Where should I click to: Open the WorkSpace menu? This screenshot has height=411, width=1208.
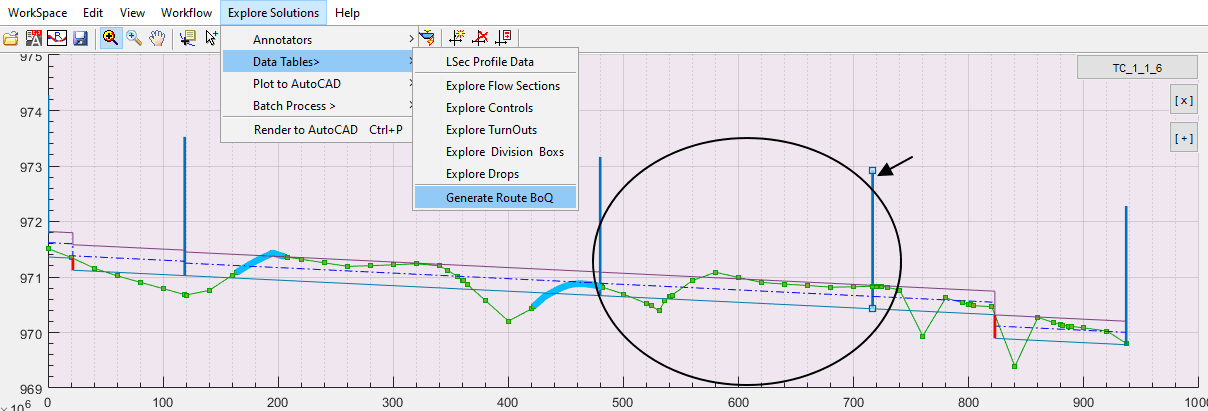click(x=38, y=13)
